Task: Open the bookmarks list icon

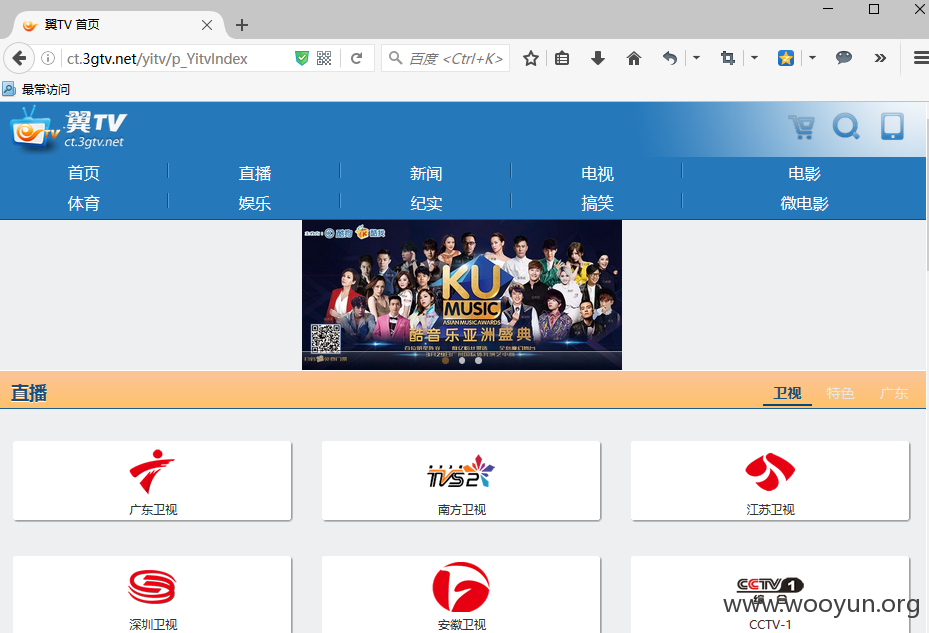Action: [562, 58]
